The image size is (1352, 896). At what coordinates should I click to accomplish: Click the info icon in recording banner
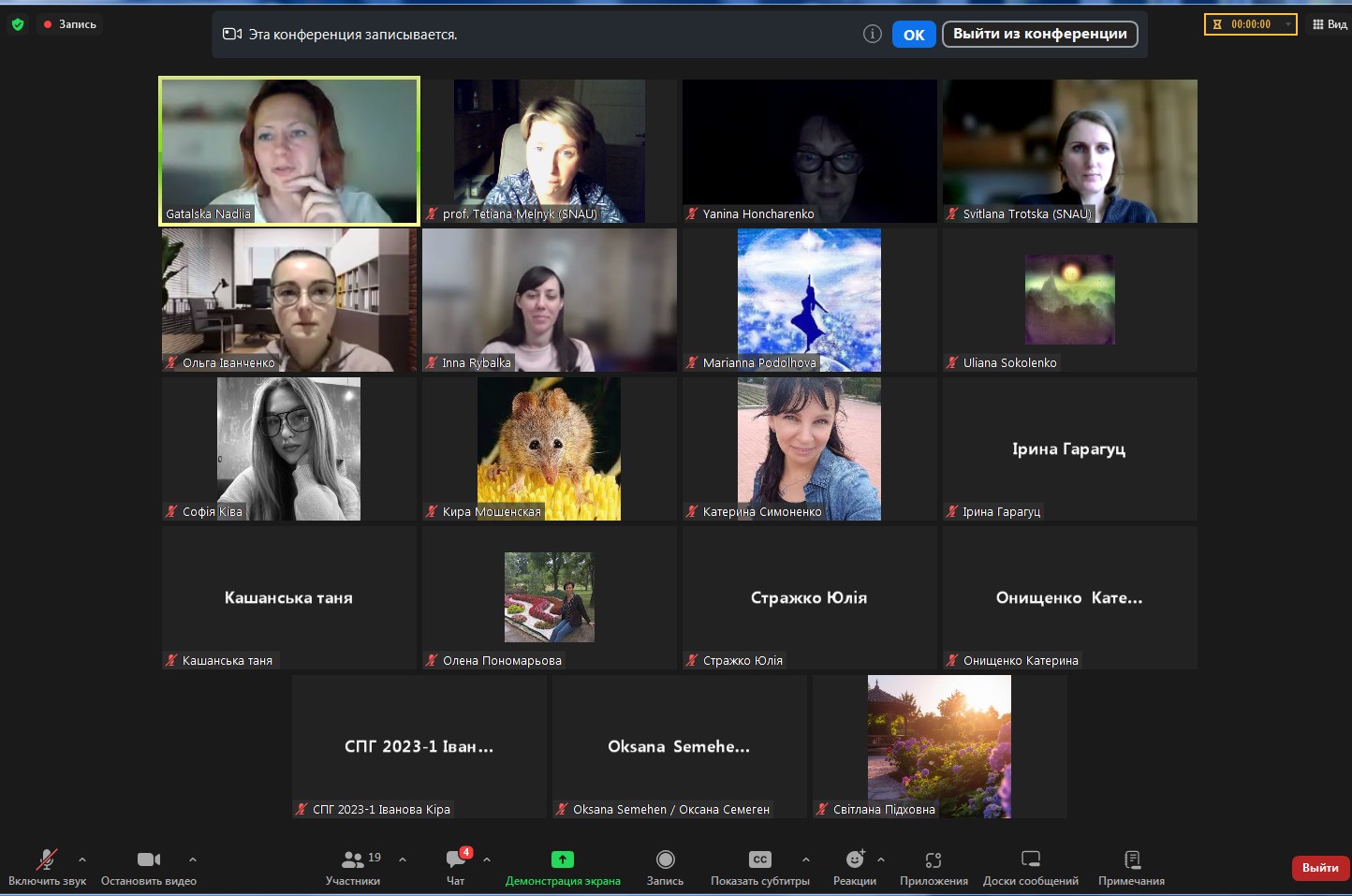pos(872,35)
